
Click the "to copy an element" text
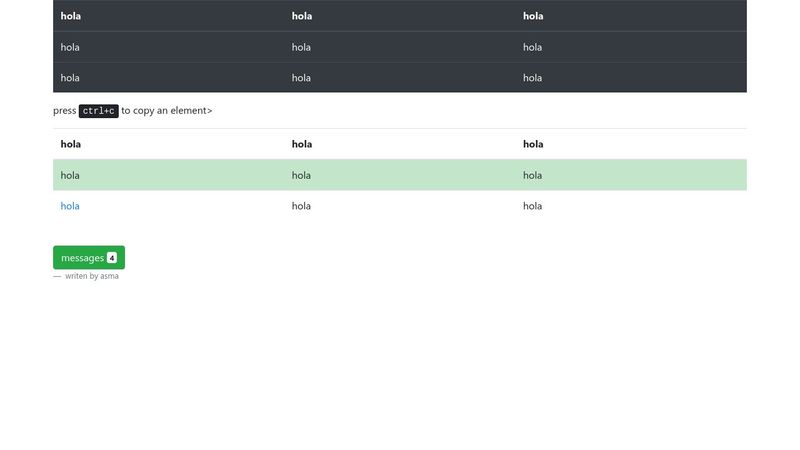(x=166, y=111)
